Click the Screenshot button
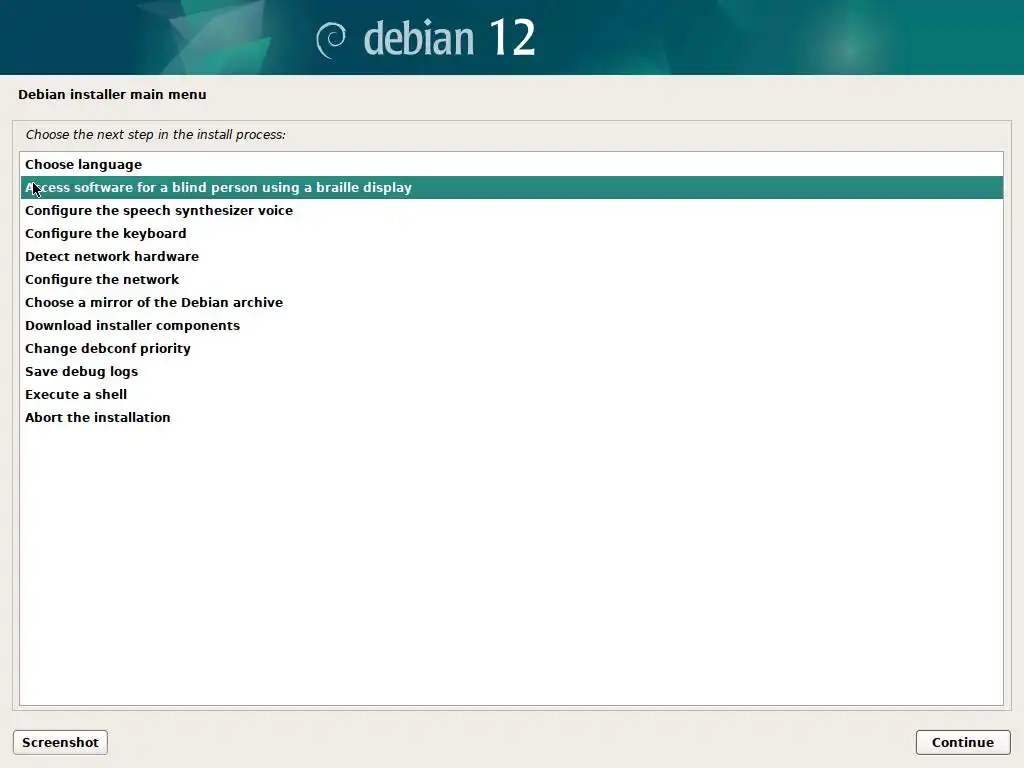Screen dimensions: 1024x768 click(60, 743)
